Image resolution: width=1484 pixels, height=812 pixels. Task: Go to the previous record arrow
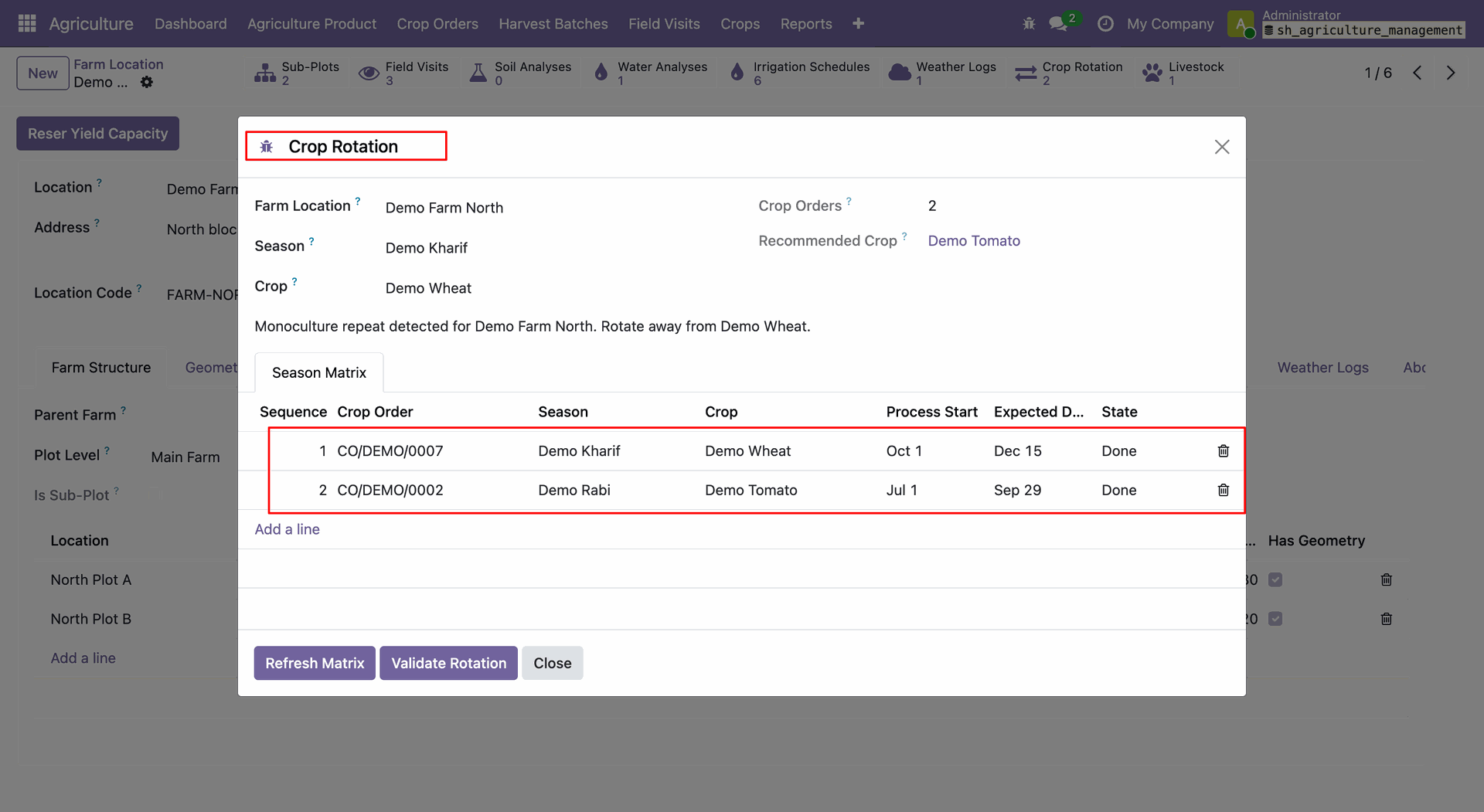click(x=1418, y=73)
